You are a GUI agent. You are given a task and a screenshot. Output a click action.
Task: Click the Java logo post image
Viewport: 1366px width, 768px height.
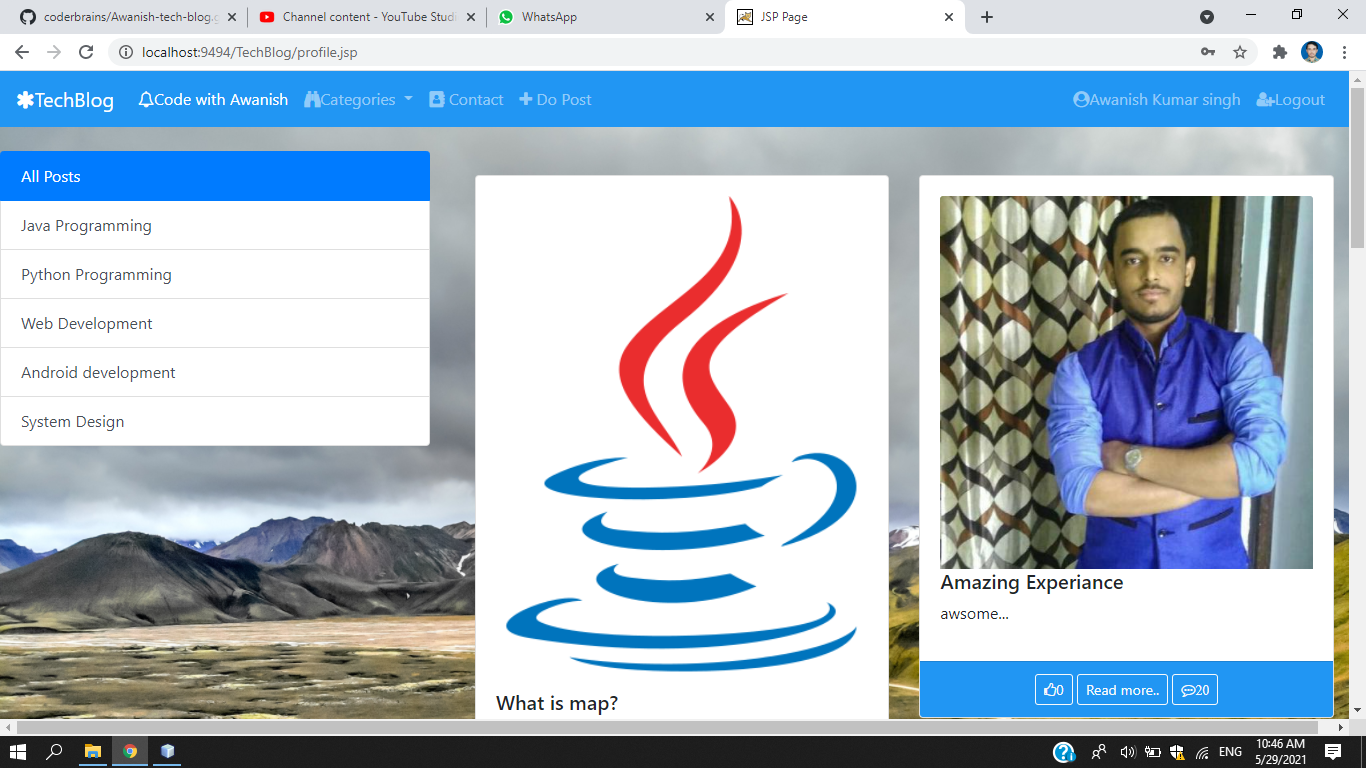pyautogui.click(x=682, y=433)
